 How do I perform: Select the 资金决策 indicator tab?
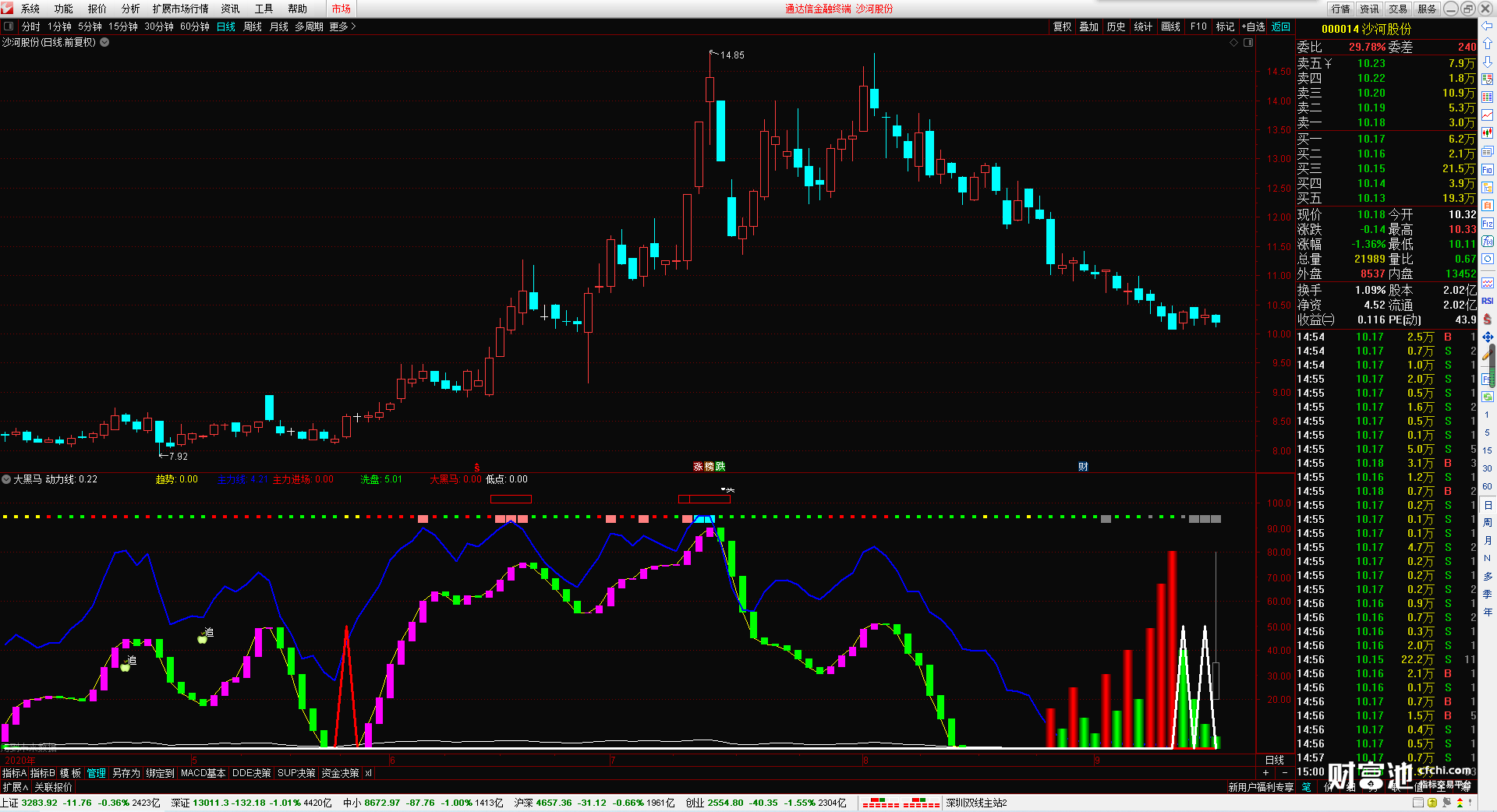(340, 773)
